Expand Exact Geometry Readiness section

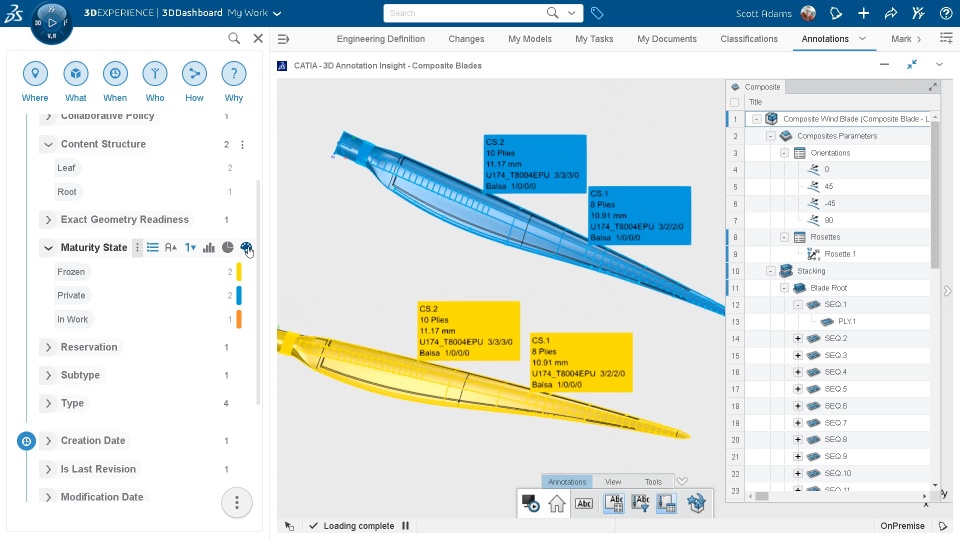[48, 219]
